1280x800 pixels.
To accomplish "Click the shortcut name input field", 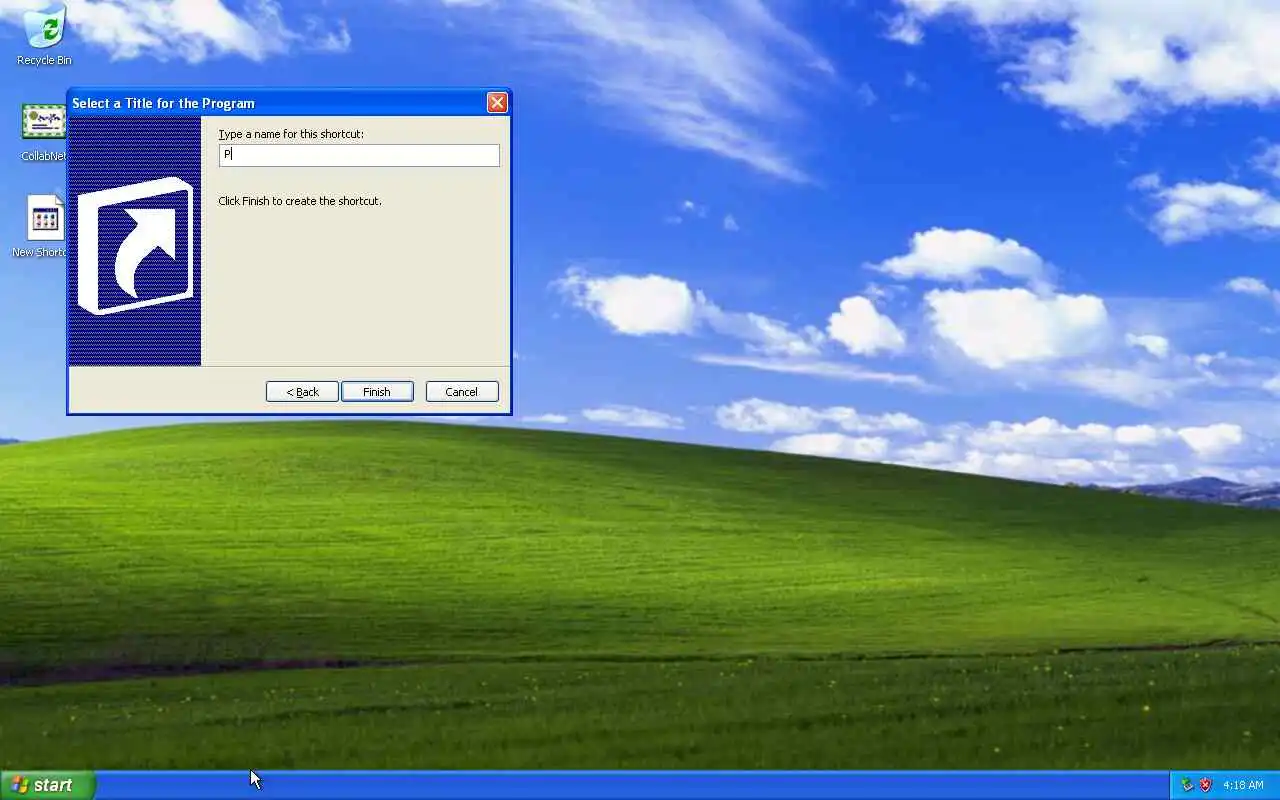I will (359, 154).
